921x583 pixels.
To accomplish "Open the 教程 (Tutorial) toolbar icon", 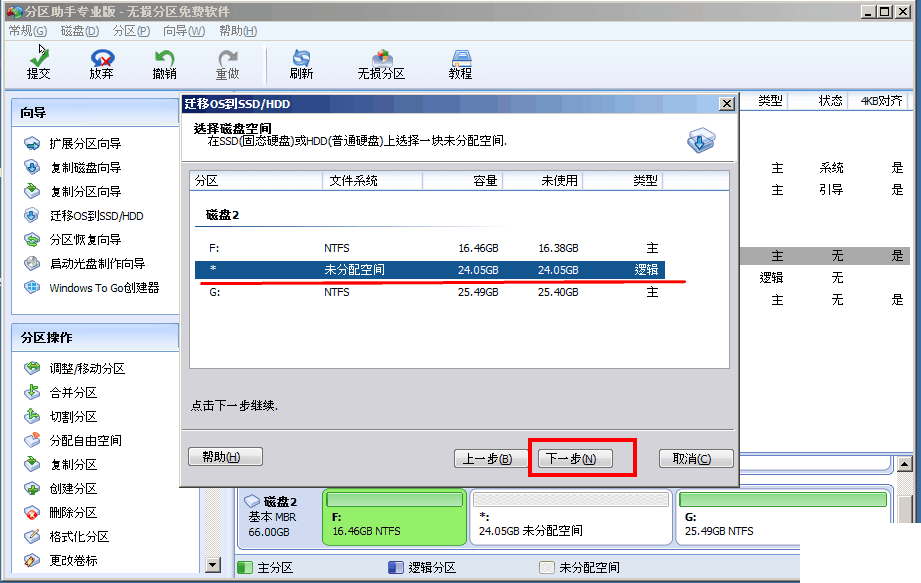I will [x=459, y=62].
